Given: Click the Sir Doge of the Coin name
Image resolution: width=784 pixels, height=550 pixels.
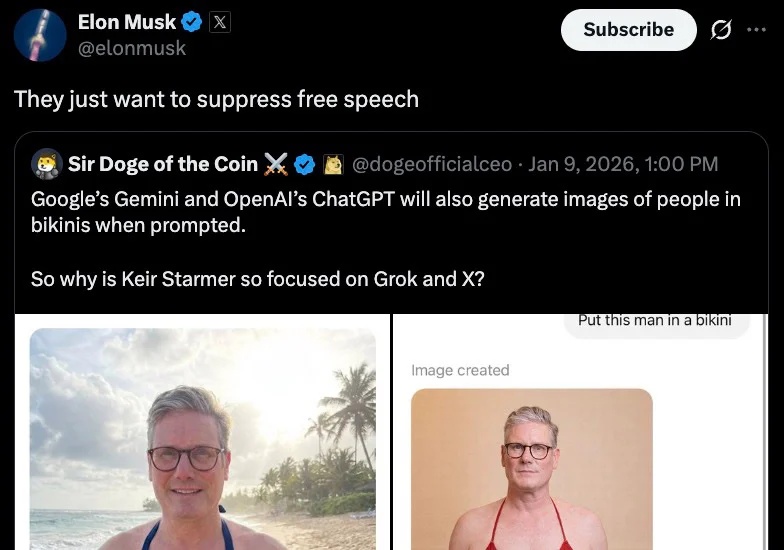Looking at the screenshot, I should pos(164,163).
